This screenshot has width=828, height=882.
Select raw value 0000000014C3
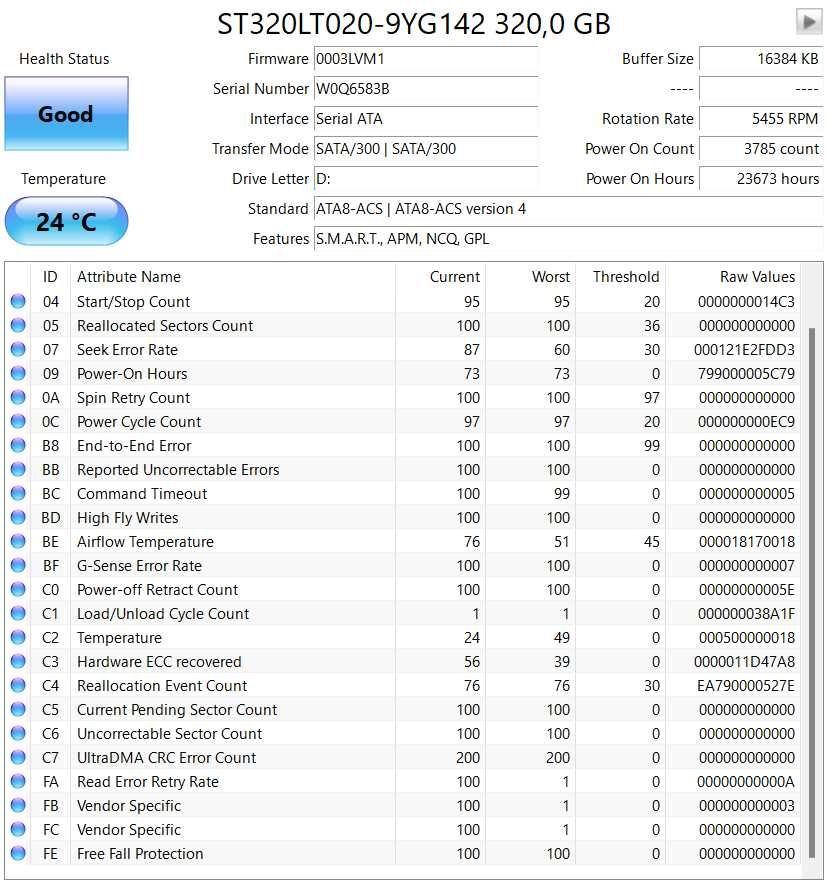746,302
